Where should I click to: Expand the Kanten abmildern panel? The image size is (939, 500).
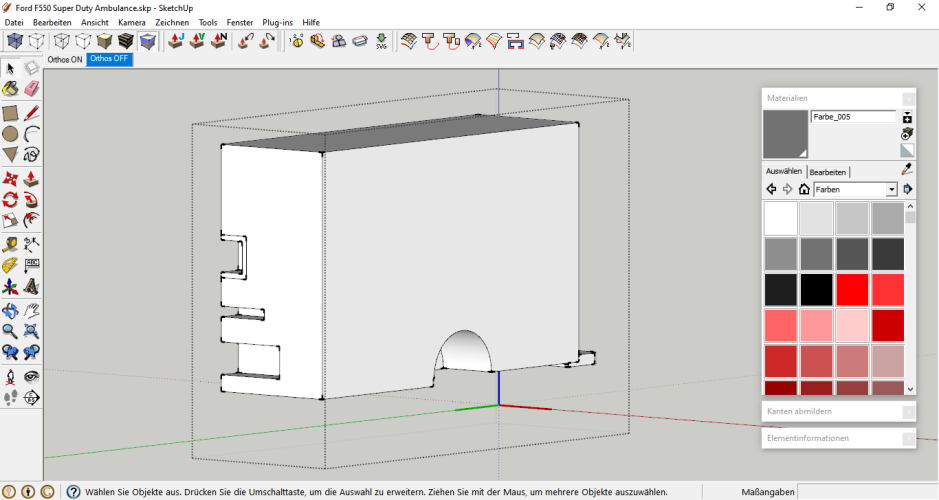[x=838, y=411]
